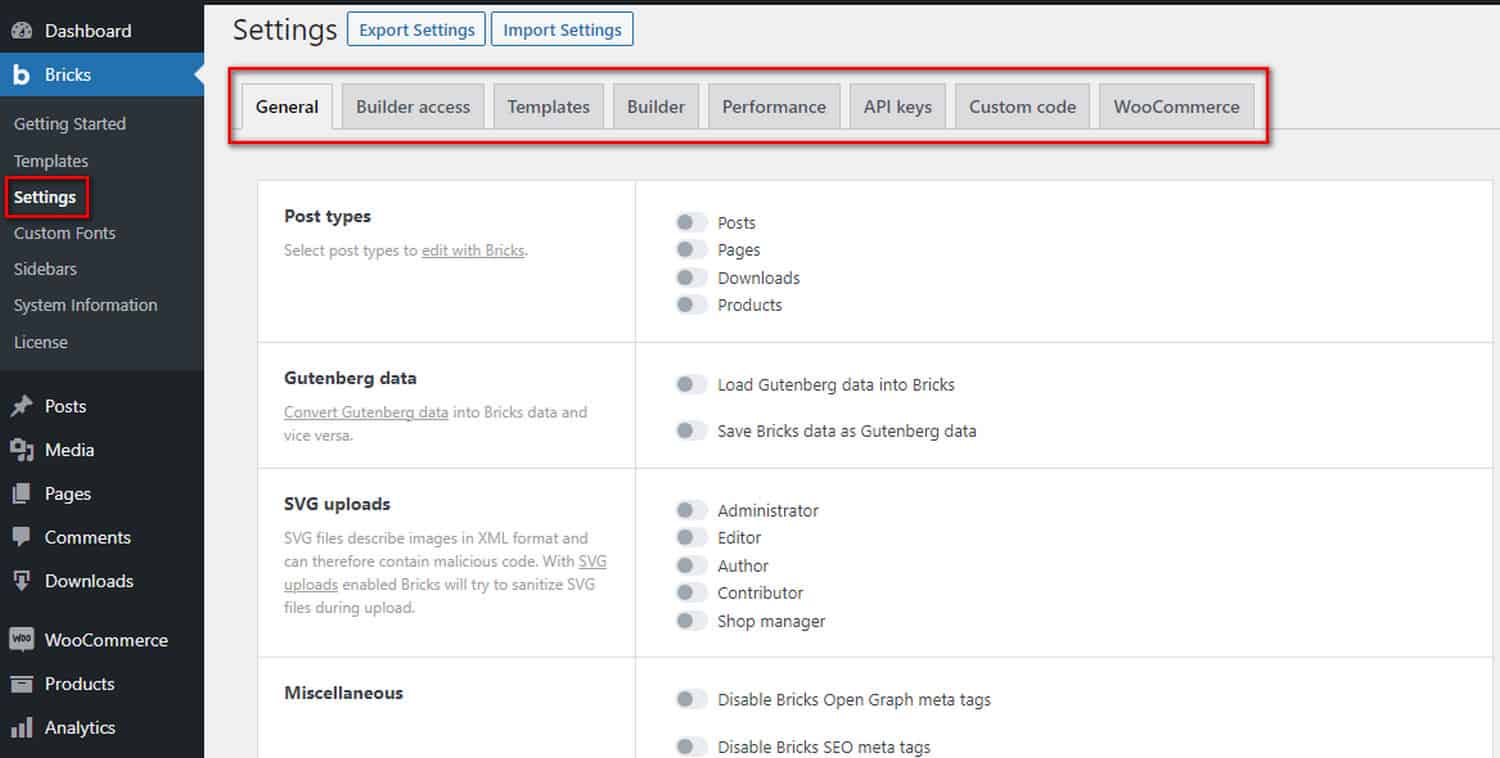The image size is (1500, 758).
Task: Allow SVG uploads for Author
Action: pyautogui.click(x=691, y=565)
